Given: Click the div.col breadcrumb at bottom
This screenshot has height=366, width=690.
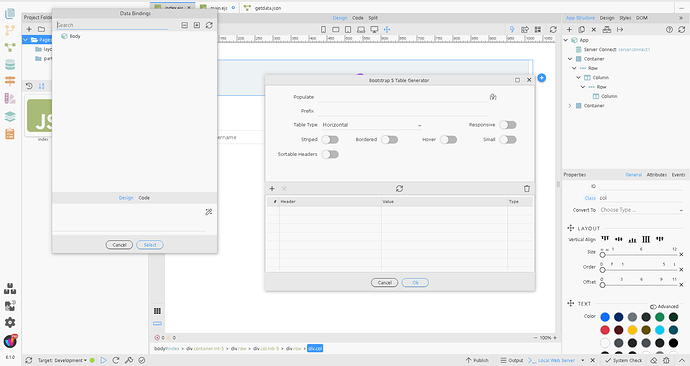Looking at the screenshot, I should [315, 348].
